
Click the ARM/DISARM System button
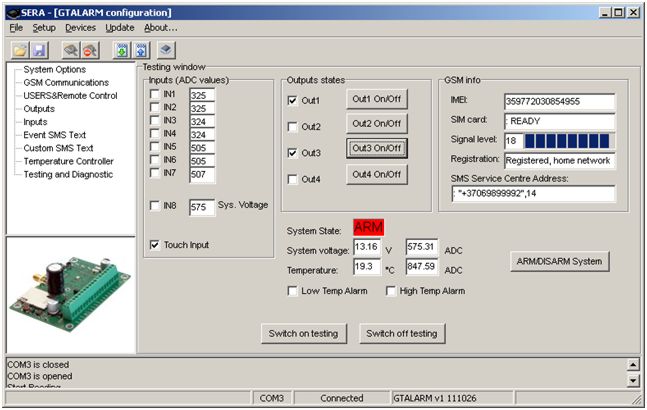(560, 261)
